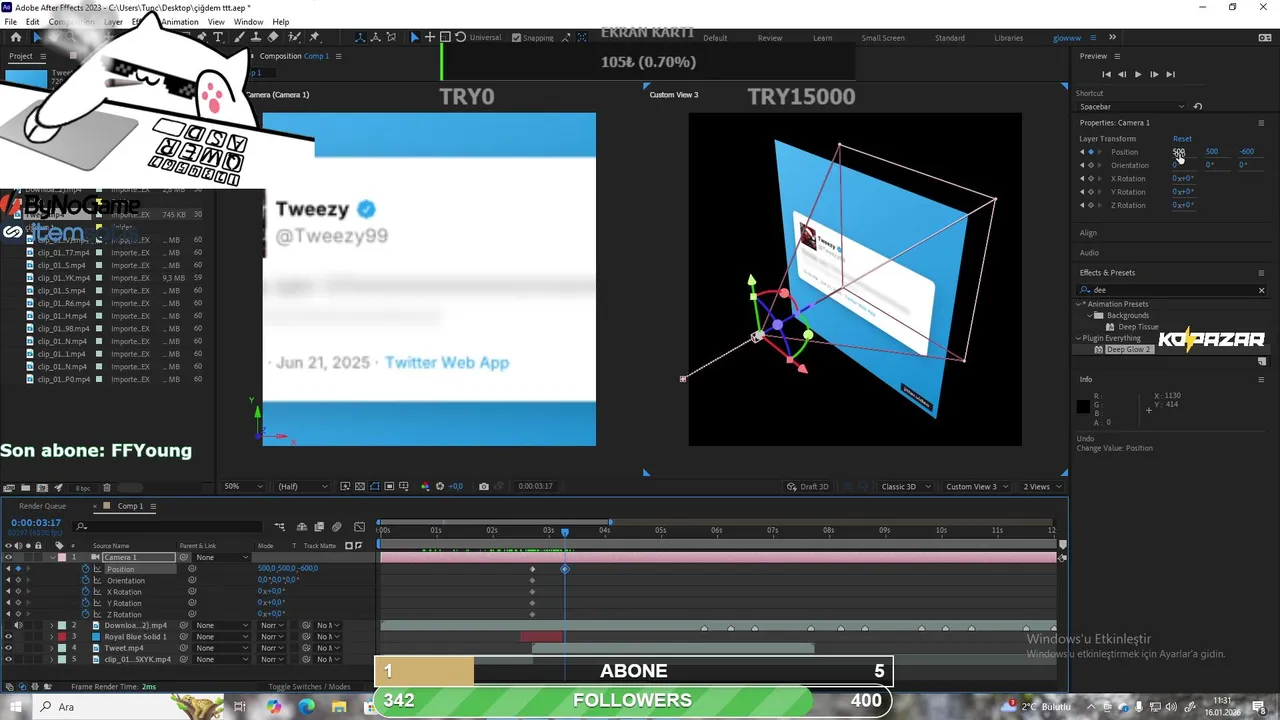Select the Puppet Pin tool
Viewport: 1280px width, 720px height.
[315, 37]
